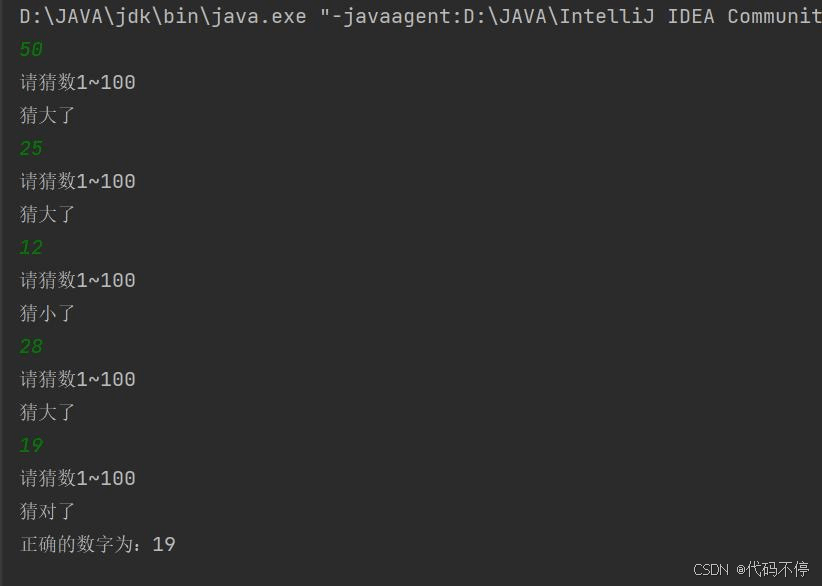Click the @代码不停 author name

[772, 569]
